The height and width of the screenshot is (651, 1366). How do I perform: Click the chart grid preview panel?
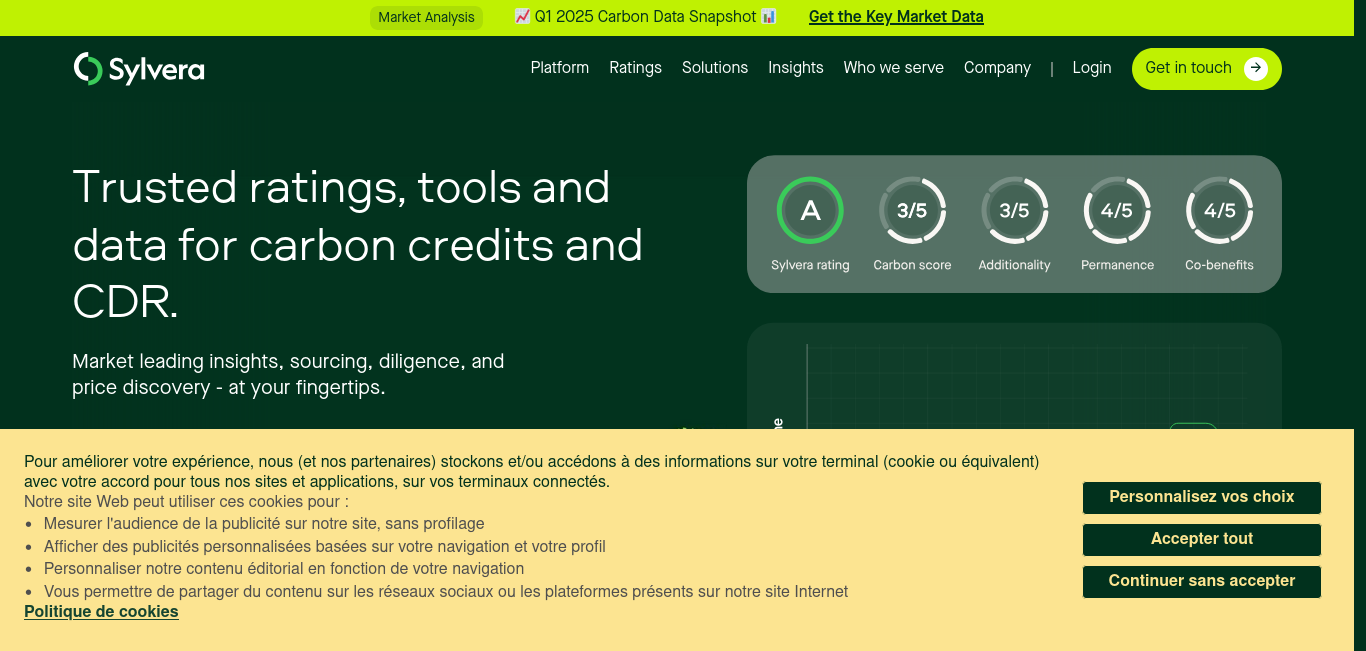tap(1014, 376)
